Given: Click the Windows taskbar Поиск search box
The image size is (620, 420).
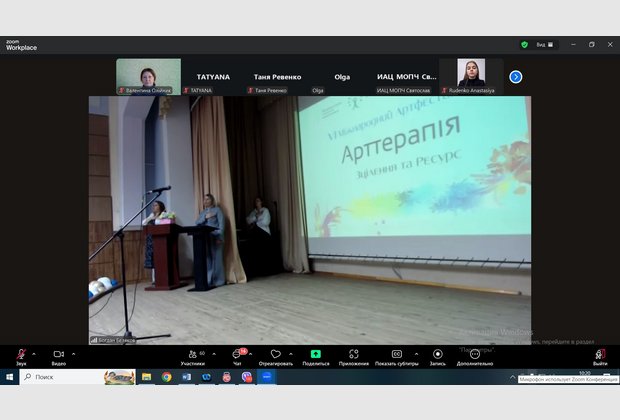Looking at the screenshot, I should (60, 377).
